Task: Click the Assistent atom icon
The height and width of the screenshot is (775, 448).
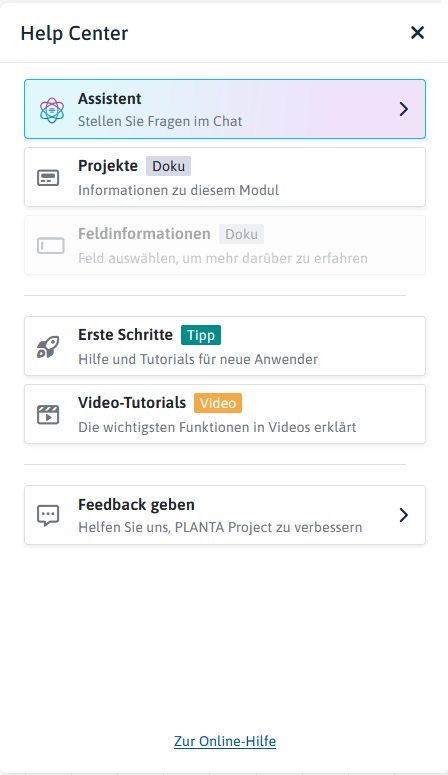Action: (x=52, y=110)
